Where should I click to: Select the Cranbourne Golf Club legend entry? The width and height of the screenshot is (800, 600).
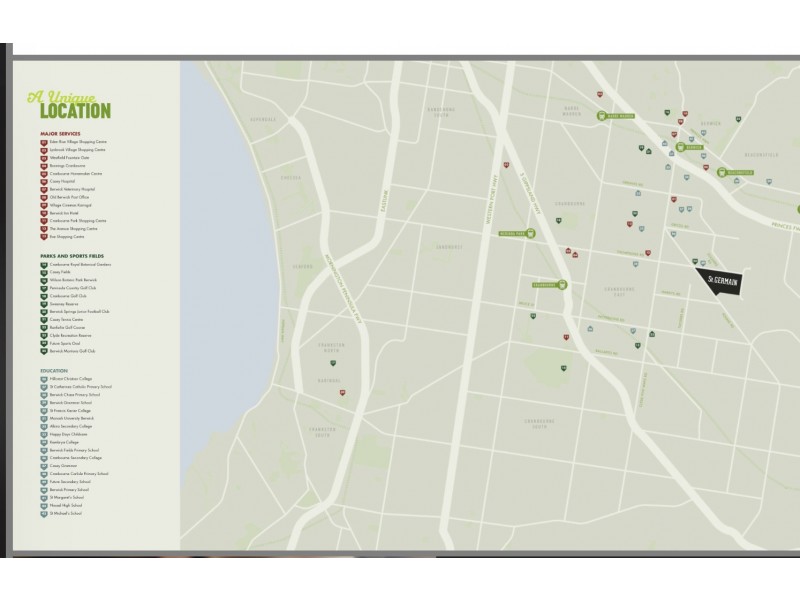[x=68, y=296]
